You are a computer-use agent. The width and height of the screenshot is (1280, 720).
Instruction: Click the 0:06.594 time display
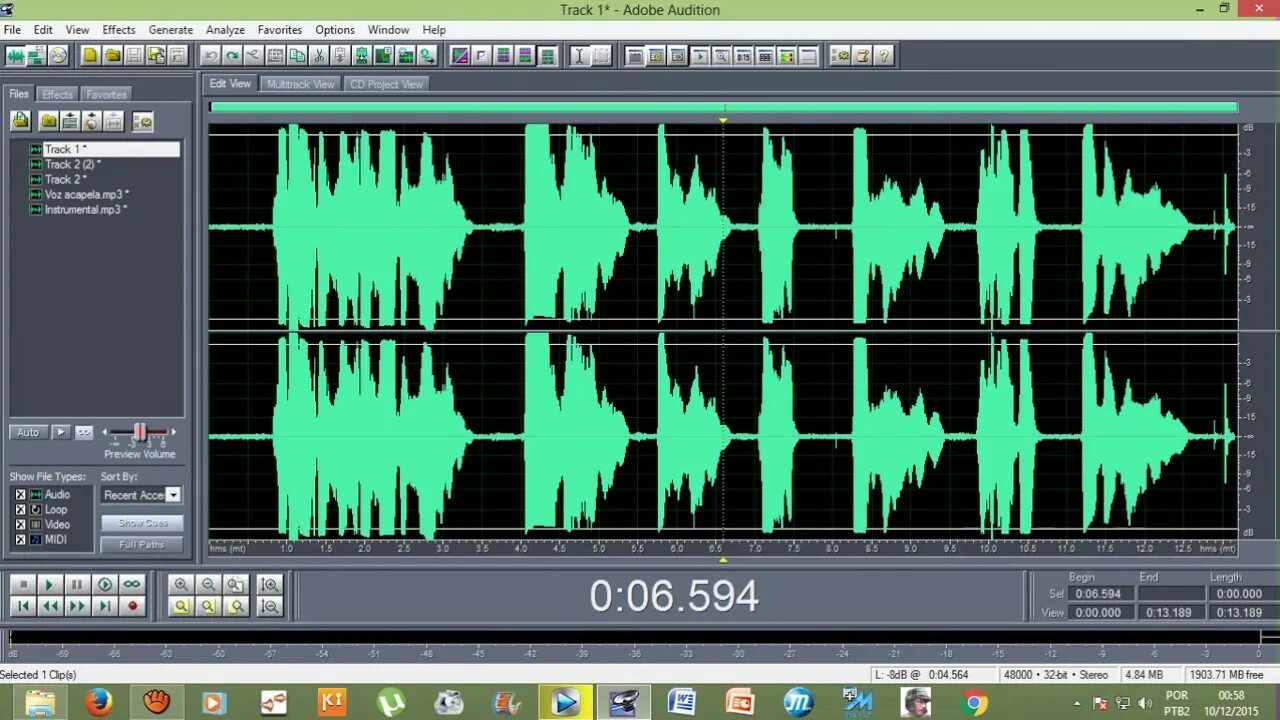coord(674,596)
